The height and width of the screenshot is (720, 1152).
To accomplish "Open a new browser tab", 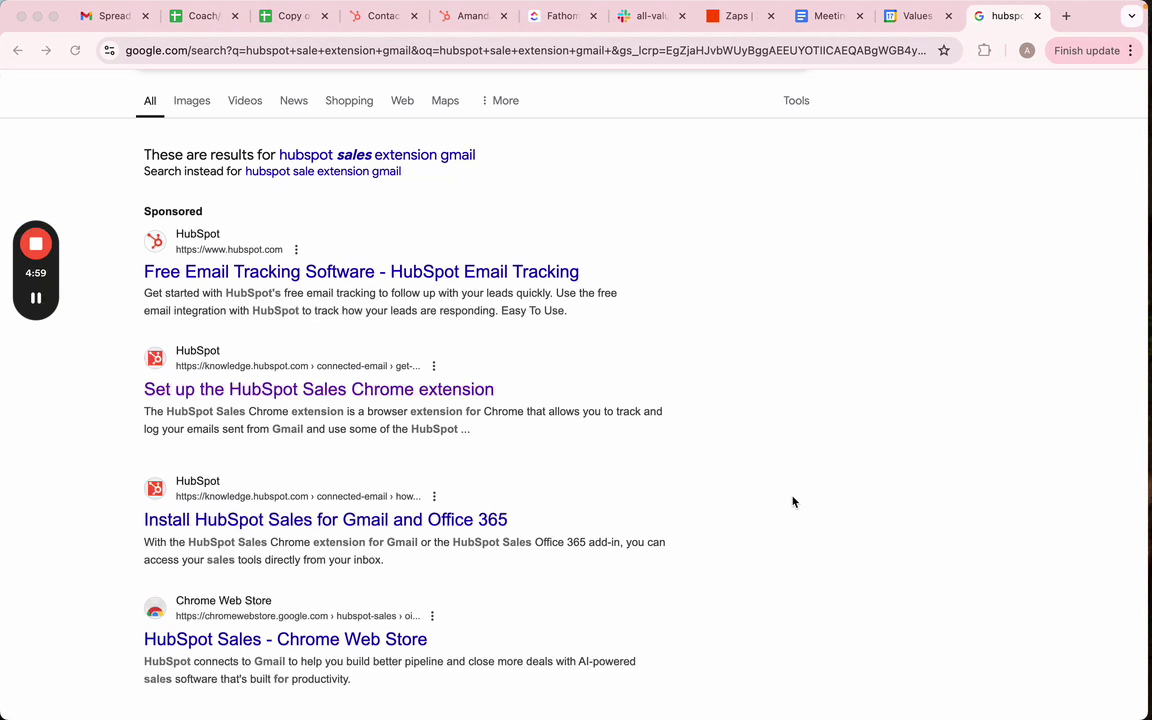I will [1066, 16].
